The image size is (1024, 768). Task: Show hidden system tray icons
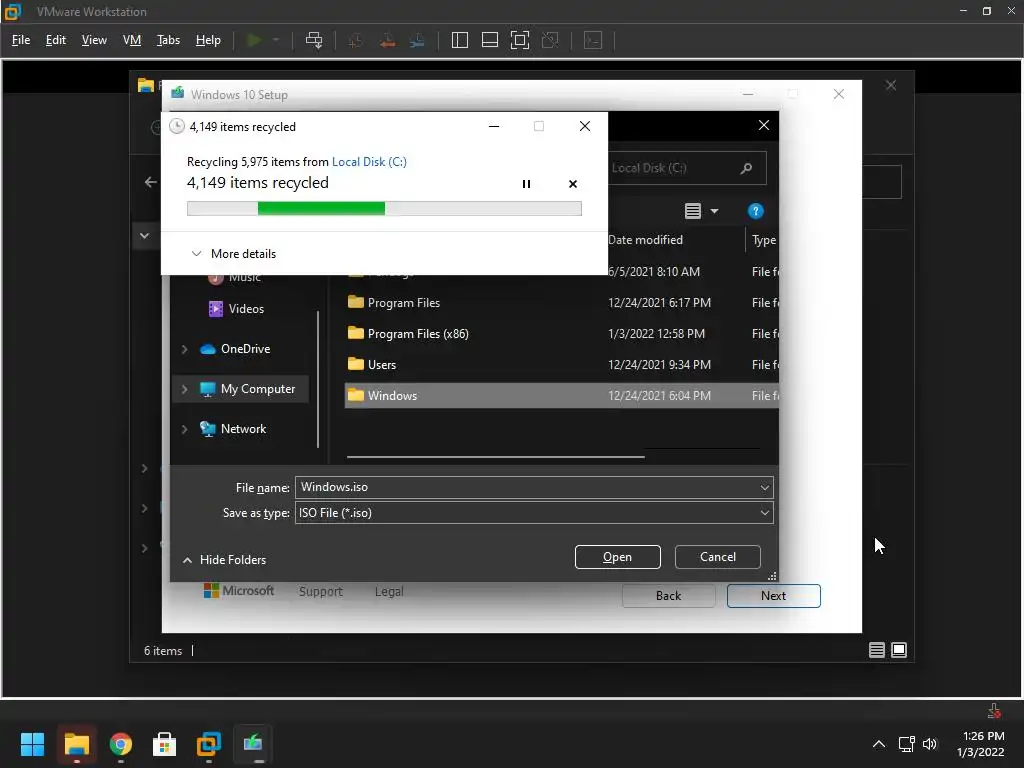point(879,744)
